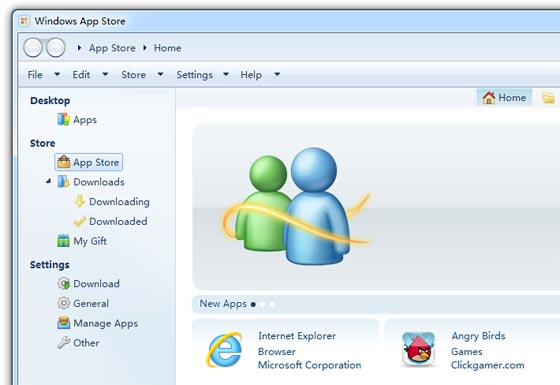This screenshot has height=385, width=560.
Task: Click the Desktop section heading
Action: pyautogui.click(x=50, y=101)
